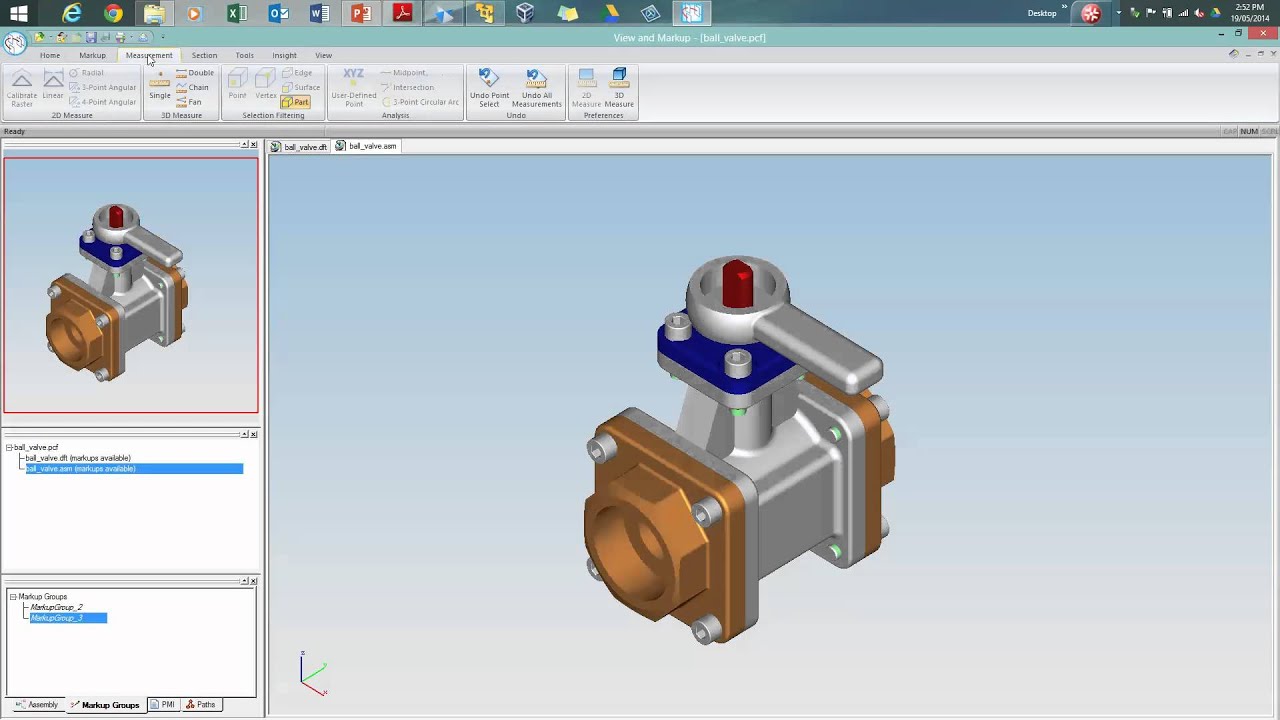Viewport: 1280px width, 720px height.
Task: Close the file tree pane
Action: 254,434
